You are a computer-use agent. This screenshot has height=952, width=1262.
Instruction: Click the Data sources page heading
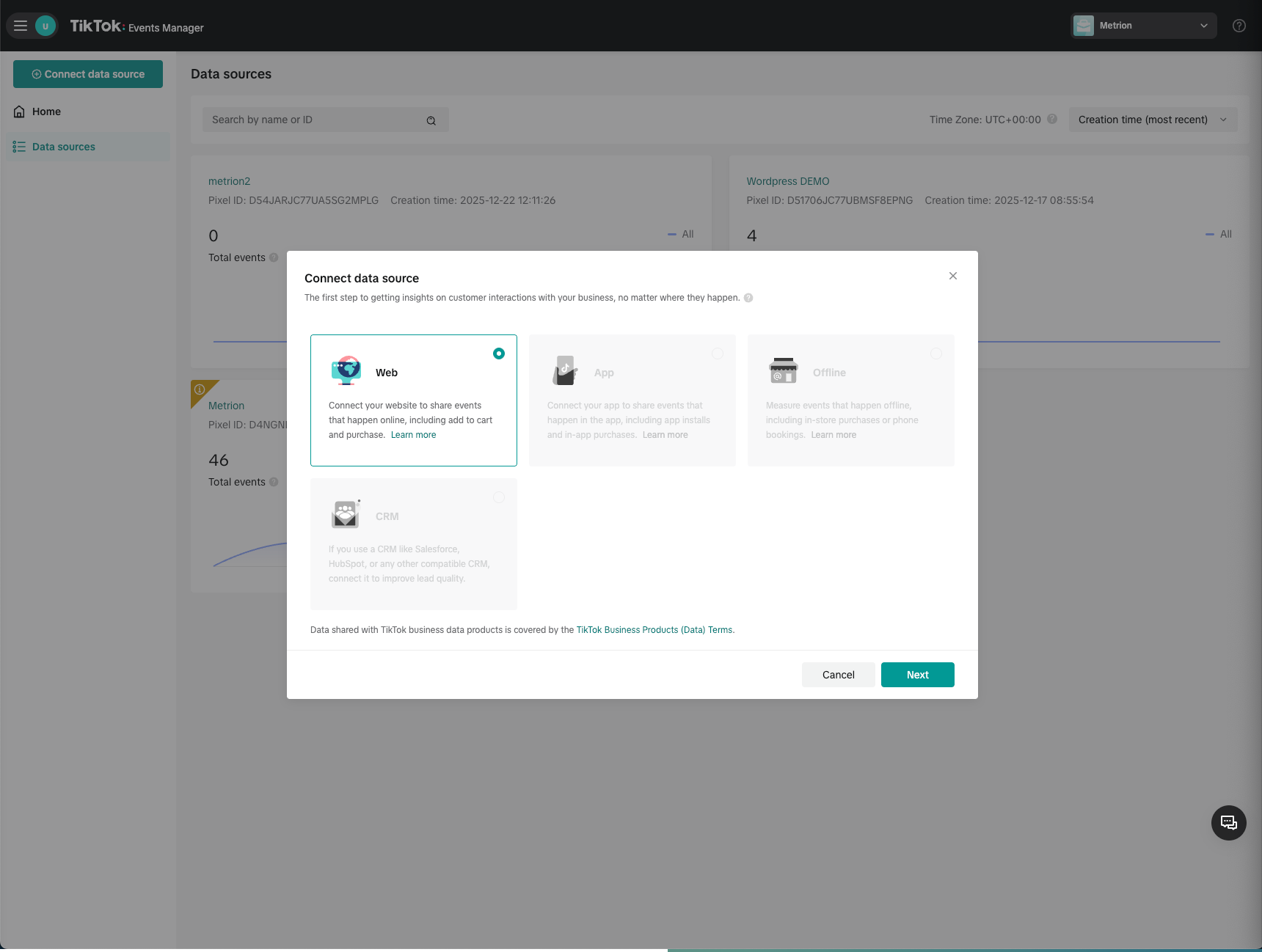point(231,74)
